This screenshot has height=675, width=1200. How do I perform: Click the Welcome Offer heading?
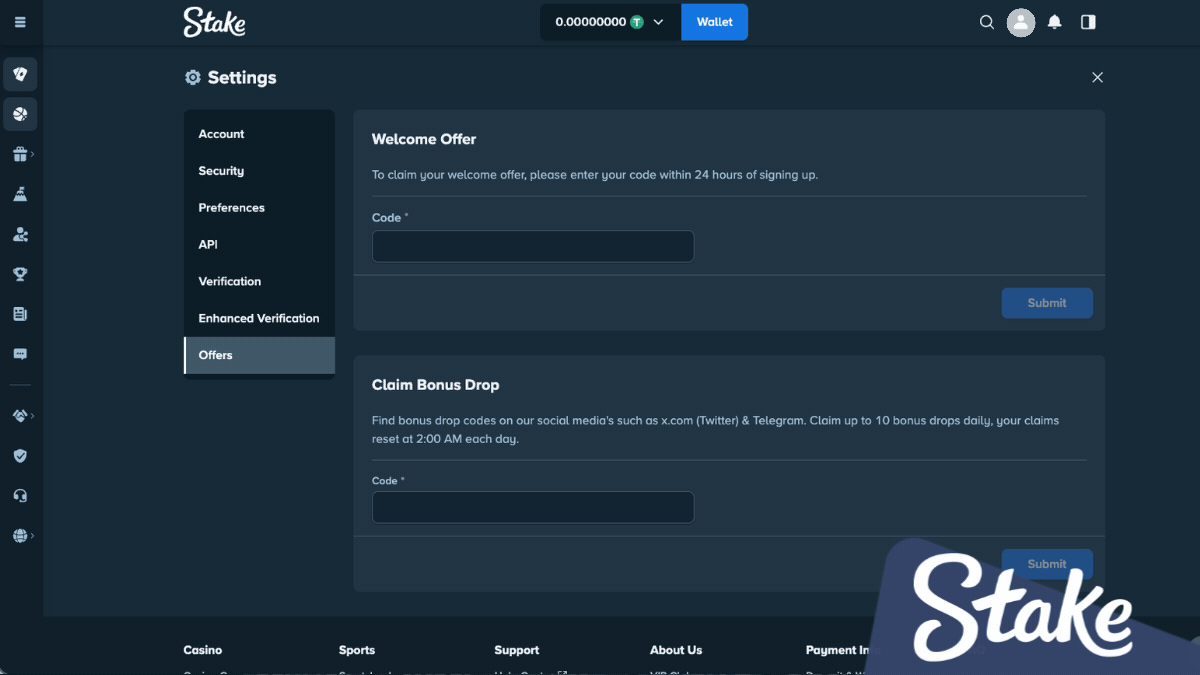pos(424,139)
